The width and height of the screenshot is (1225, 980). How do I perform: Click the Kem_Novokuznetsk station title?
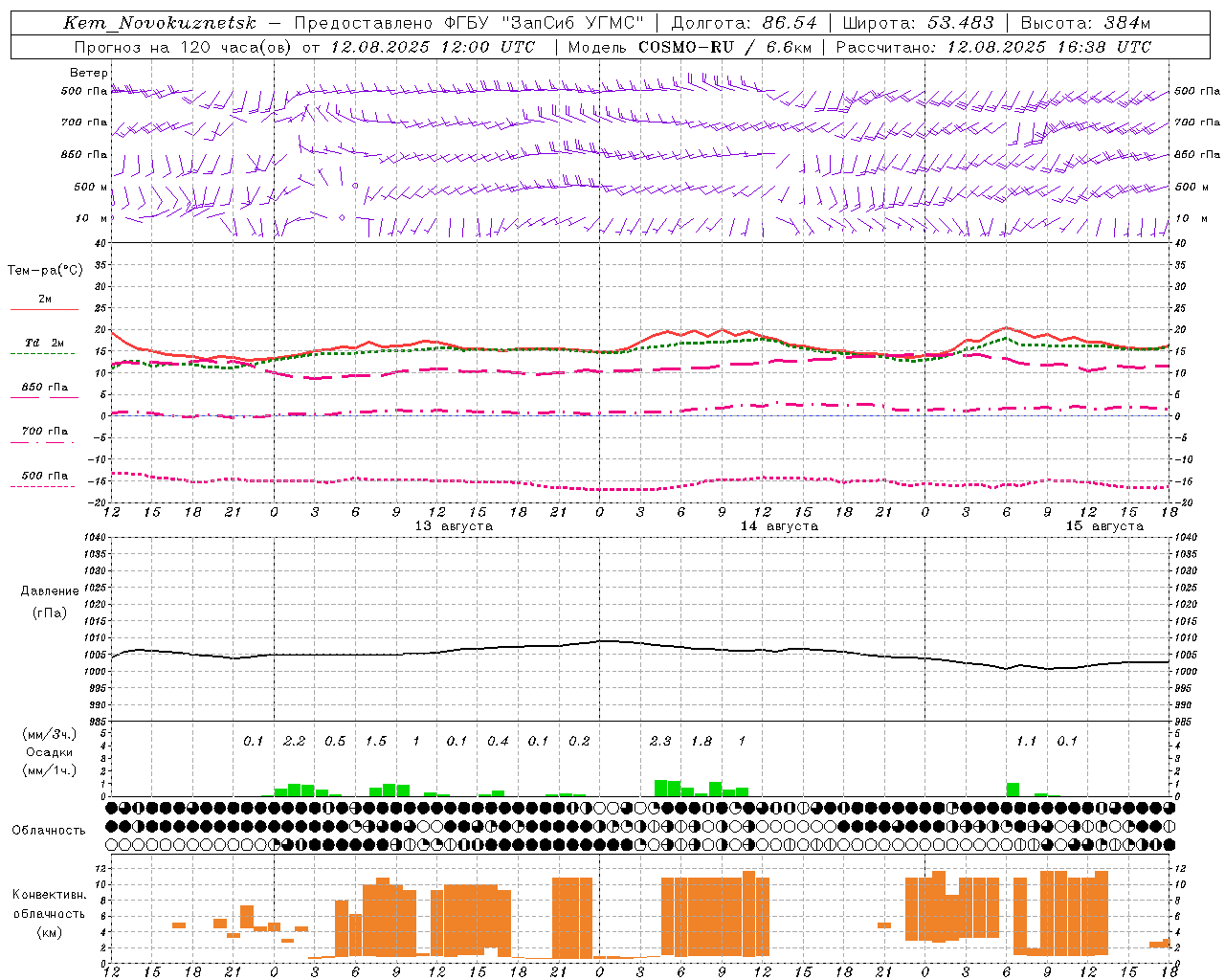point(160,23)
